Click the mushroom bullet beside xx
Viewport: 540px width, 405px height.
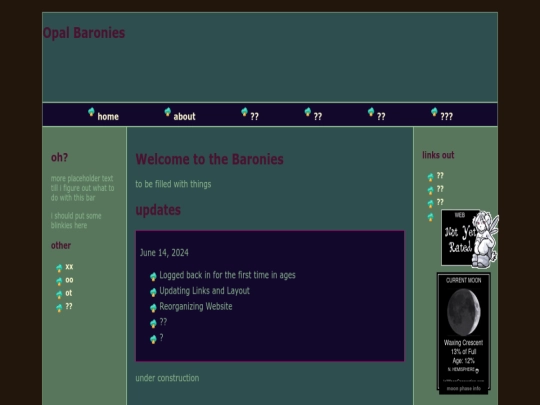point(59,268)
